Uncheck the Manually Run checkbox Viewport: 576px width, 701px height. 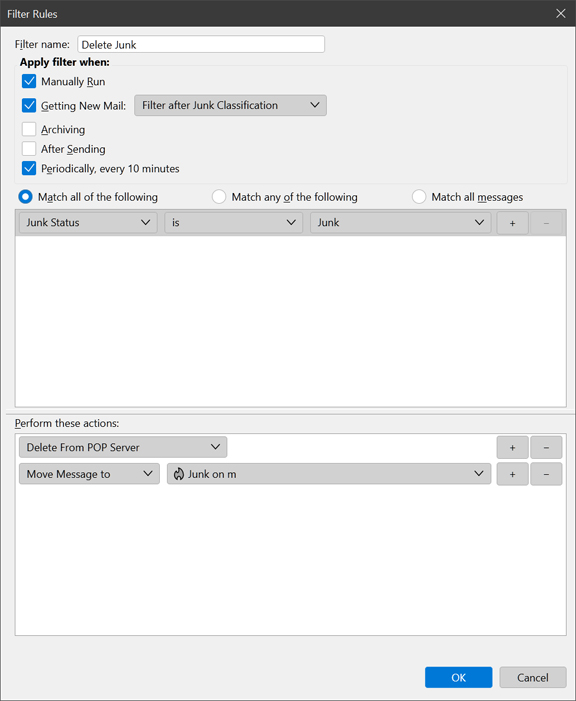(29, 81)
